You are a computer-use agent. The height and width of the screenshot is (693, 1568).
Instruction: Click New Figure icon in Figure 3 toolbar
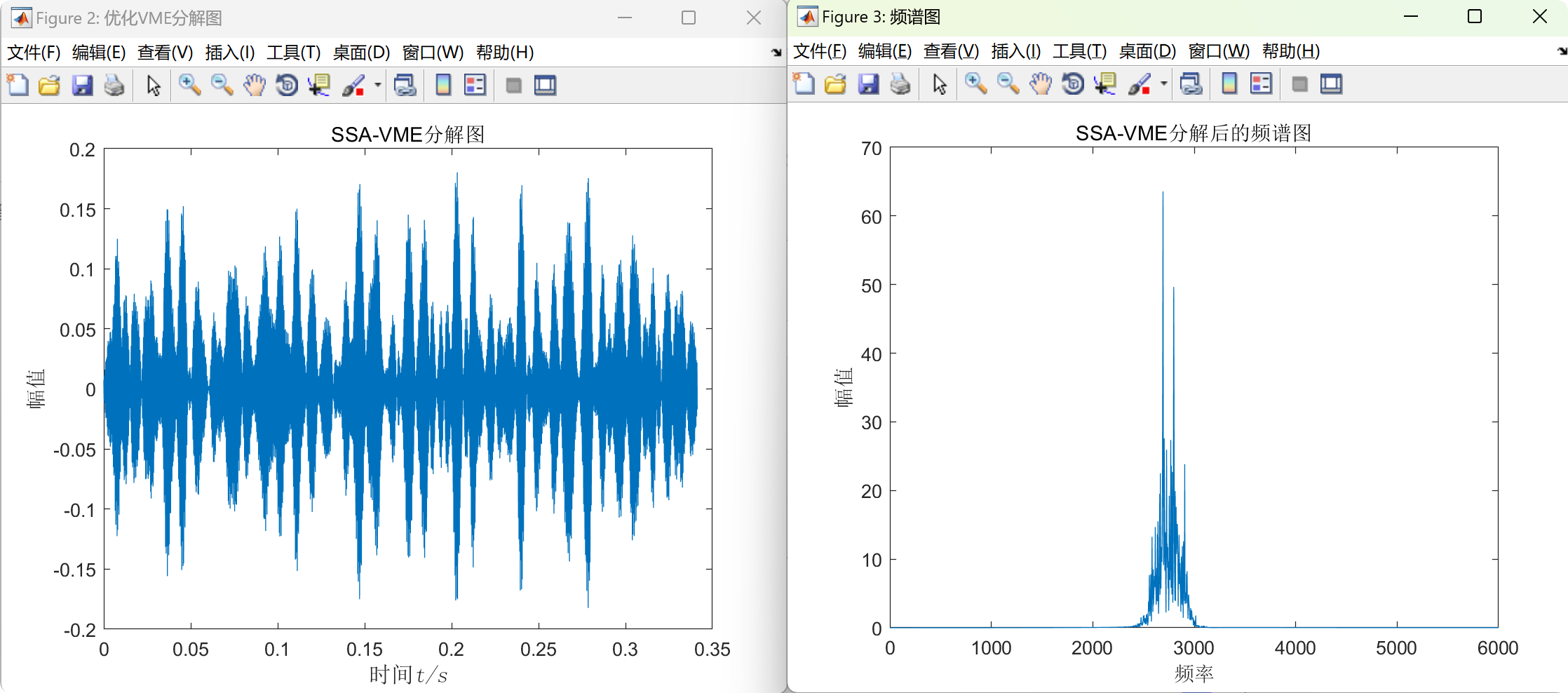804,83
